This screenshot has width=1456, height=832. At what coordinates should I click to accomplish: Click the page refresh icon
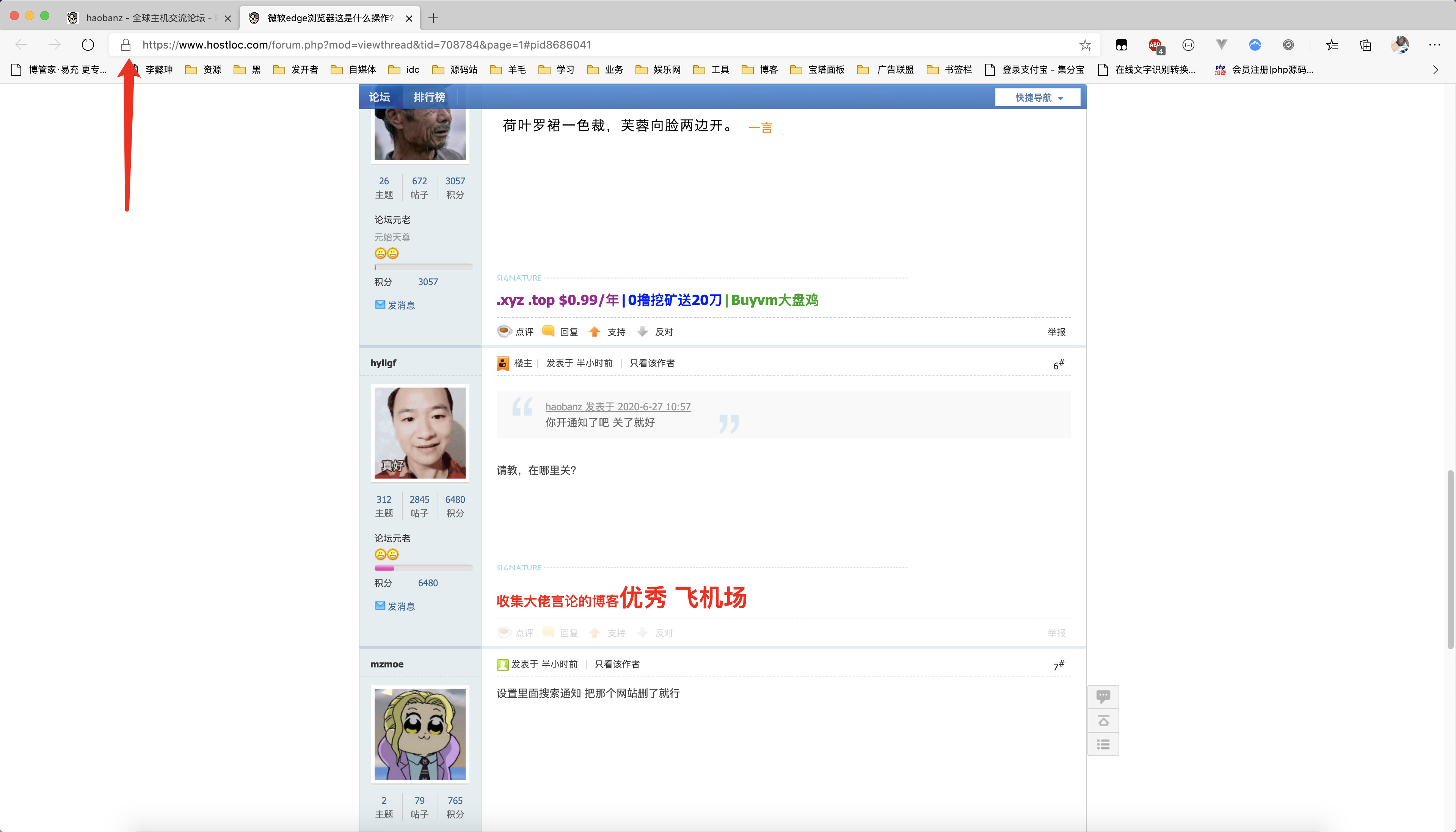point(87,45)
